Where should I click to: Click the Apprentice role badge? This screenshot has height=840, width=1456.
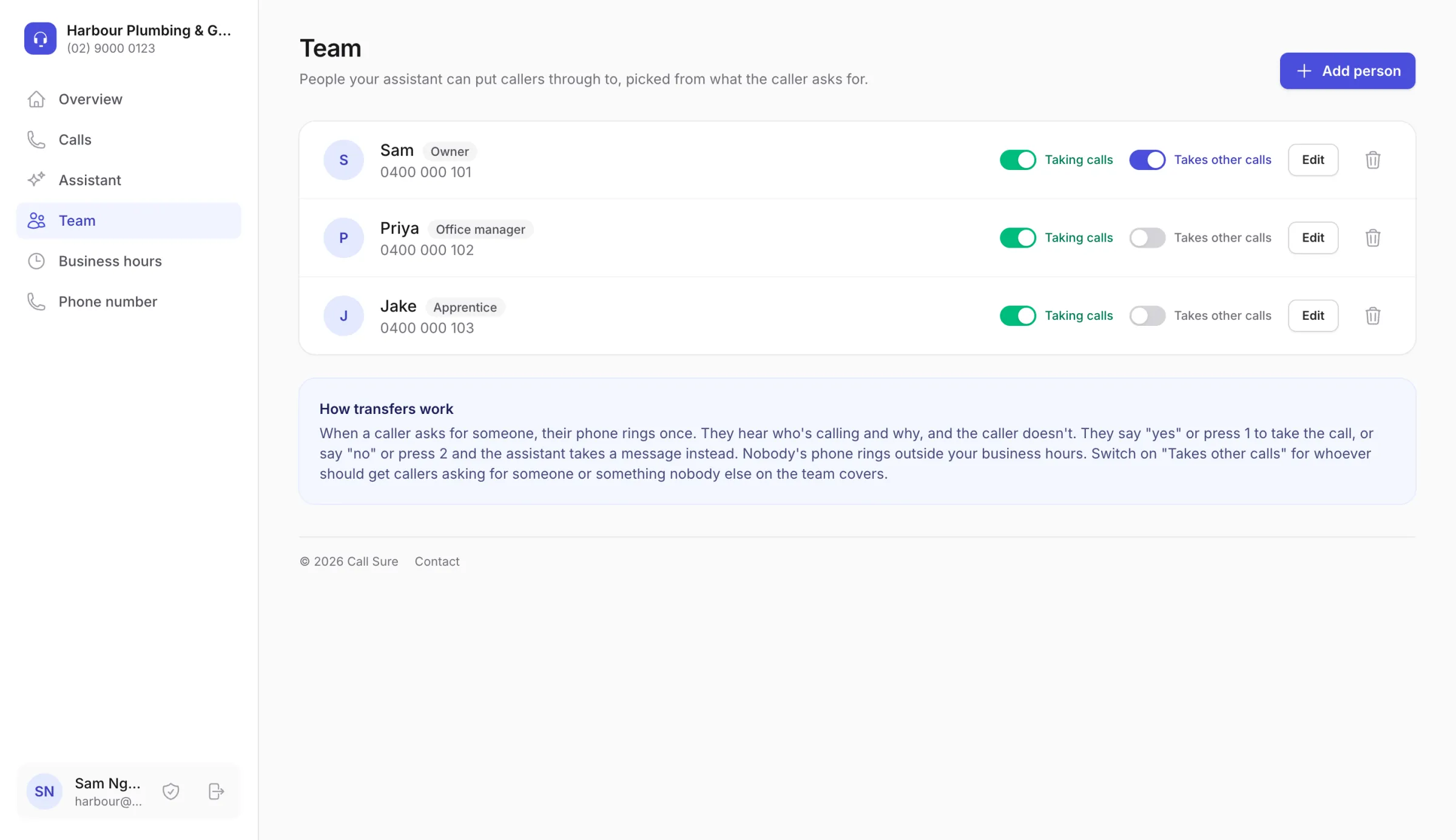pos(465,307)
